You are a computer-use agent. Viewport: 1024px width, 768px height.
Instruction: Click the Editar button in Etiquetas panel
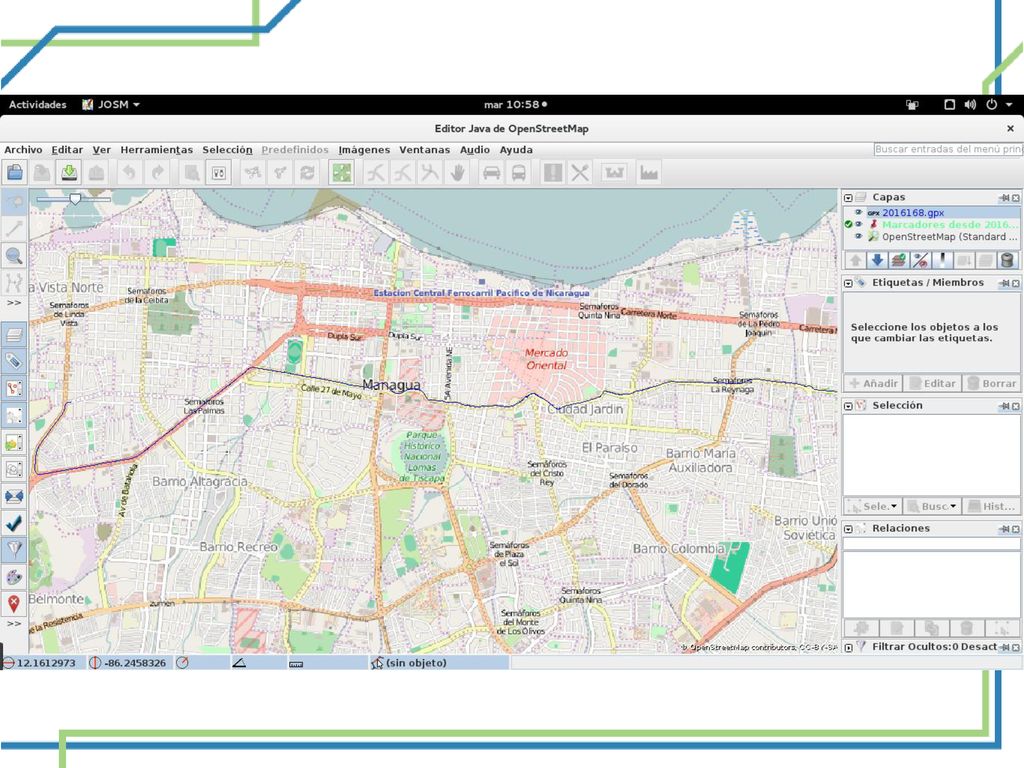[932, 383]
